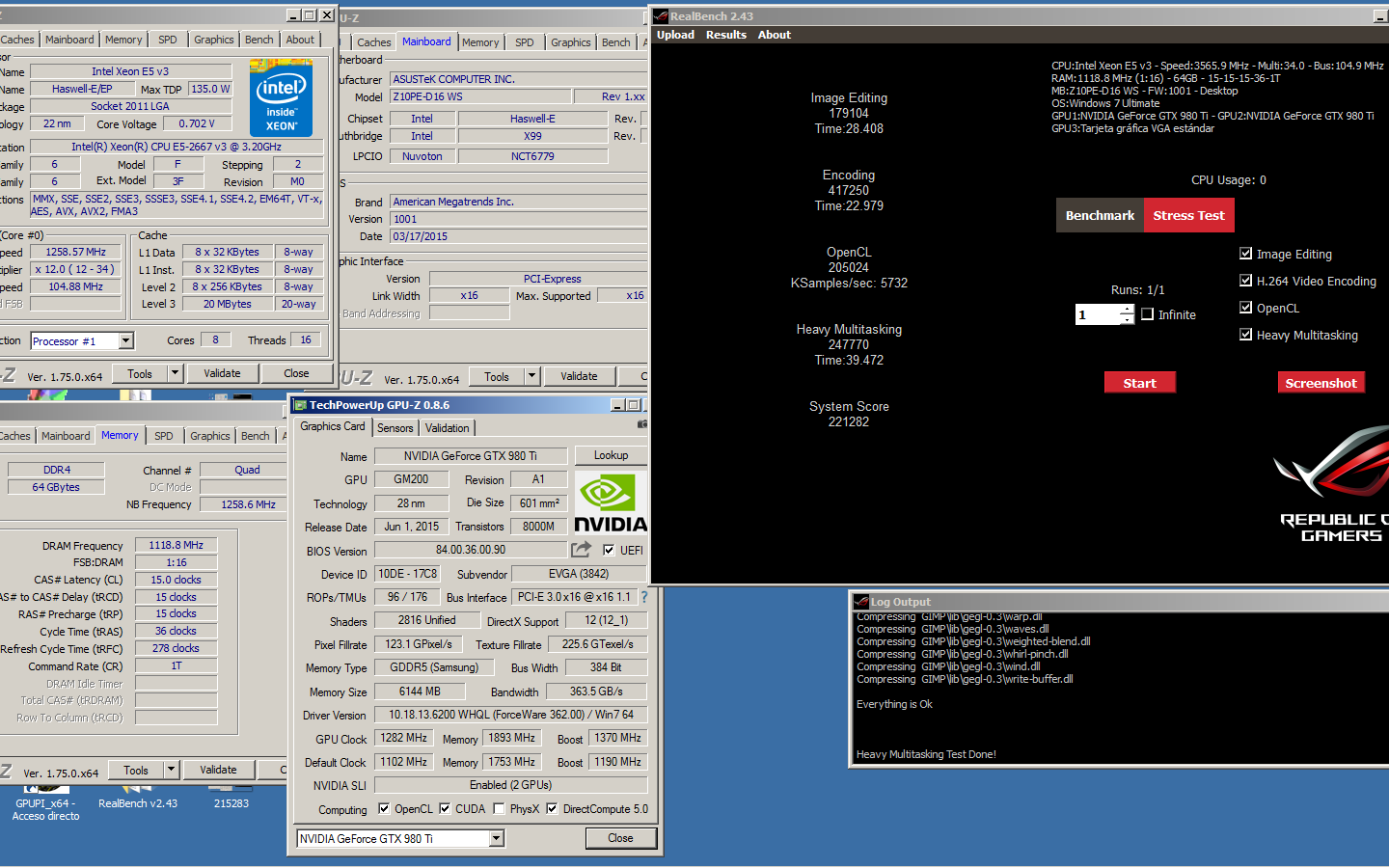Click the camera screenshot icon in GPU-Z
This screenshot has width=1389, height=868.
click(642, 424)
